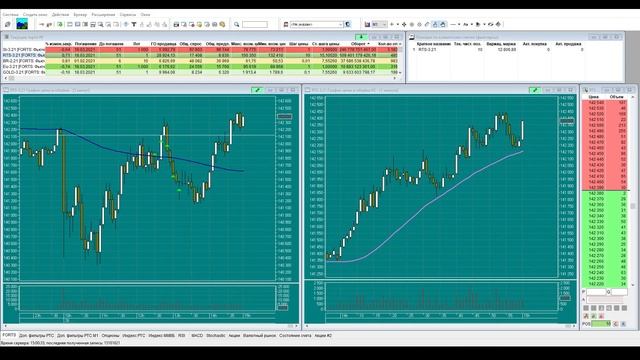
Task: Click RTS-3.21 entry in positions window
Action: [427, 49]
